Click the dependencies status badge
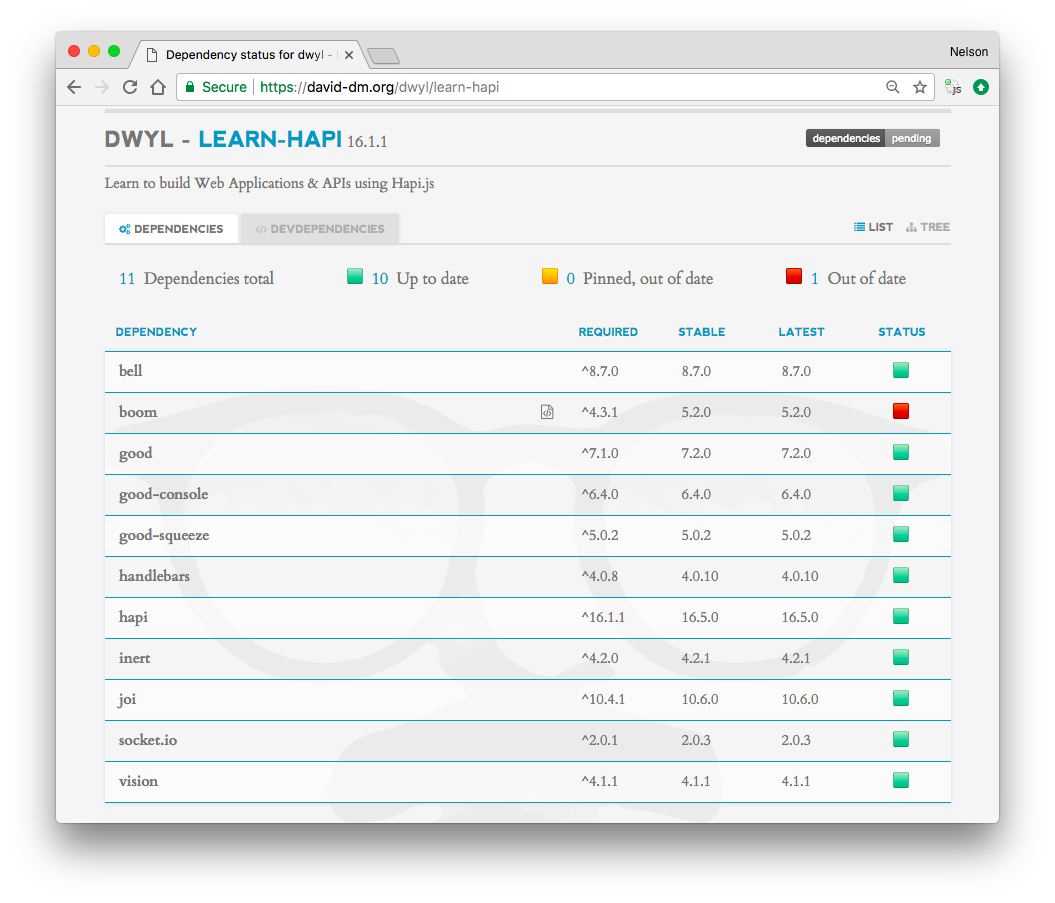This screenshot has width=1055, height=903. [x=845, y=138]
